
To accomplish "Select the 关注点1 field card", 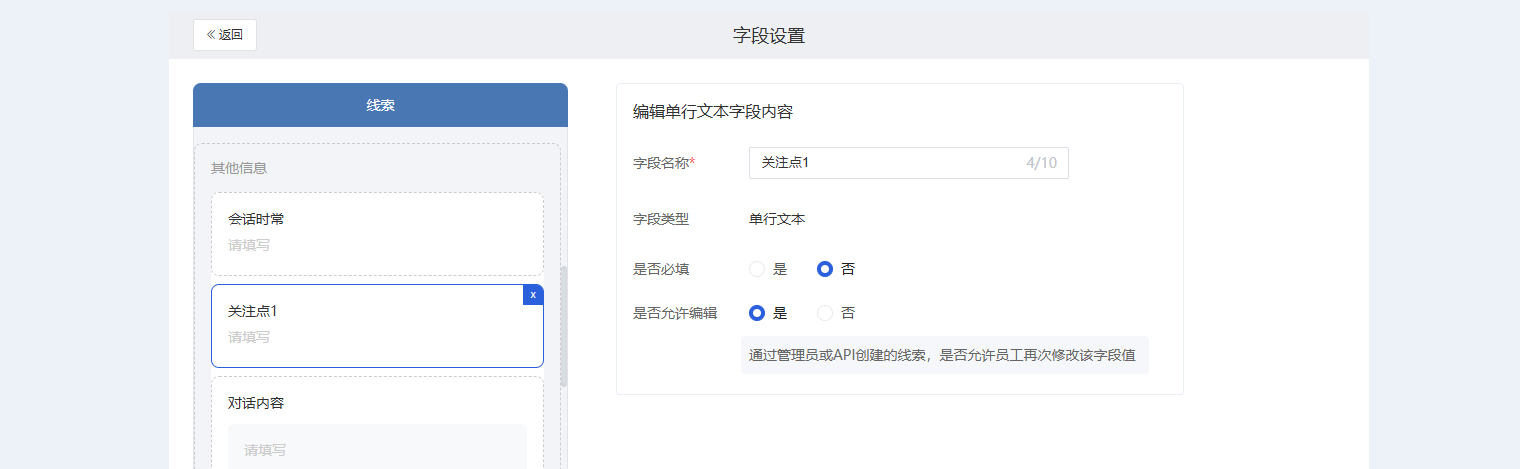I will click(377, 326).
